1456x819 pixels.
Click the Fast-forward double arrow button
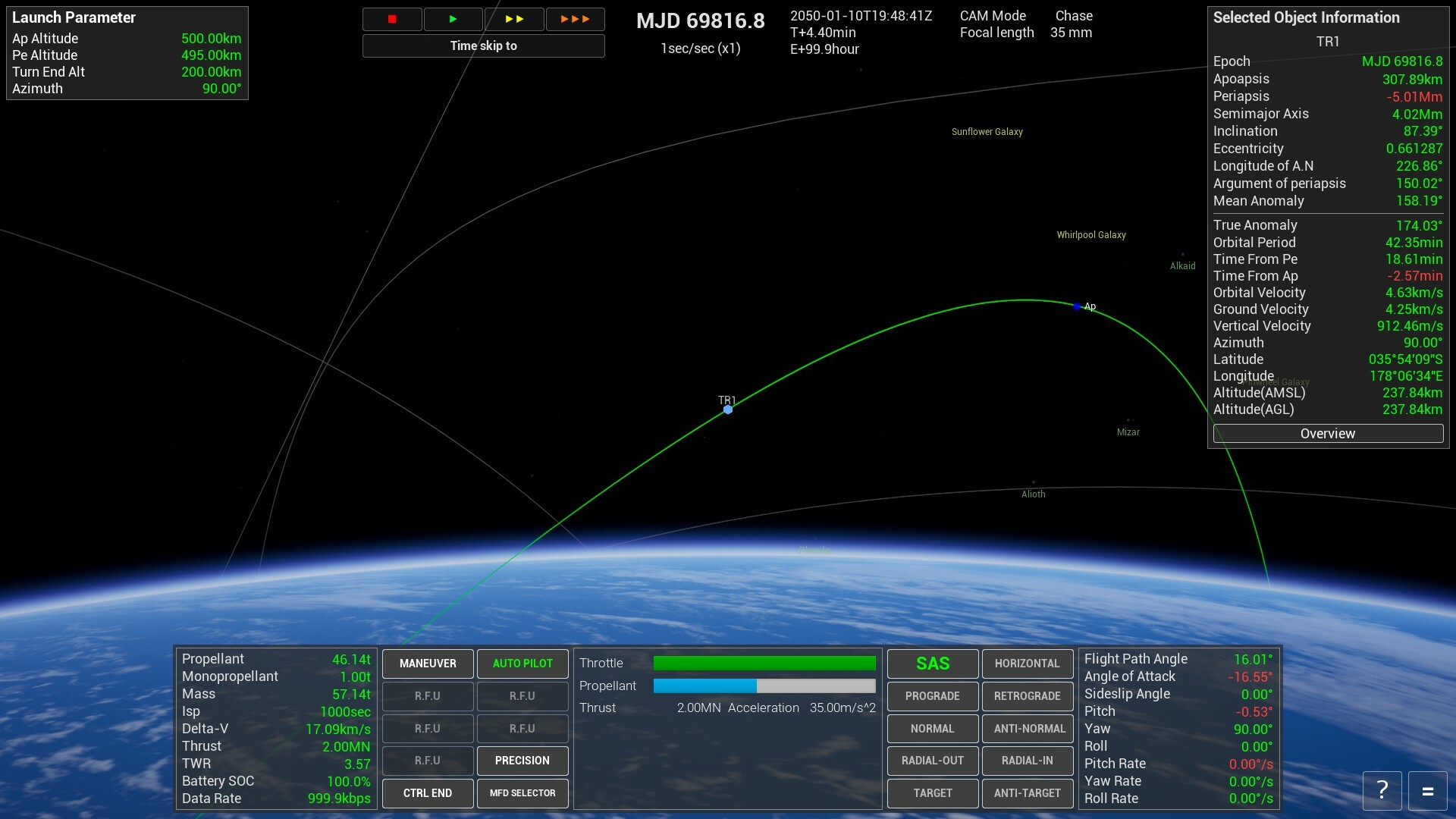515,18
